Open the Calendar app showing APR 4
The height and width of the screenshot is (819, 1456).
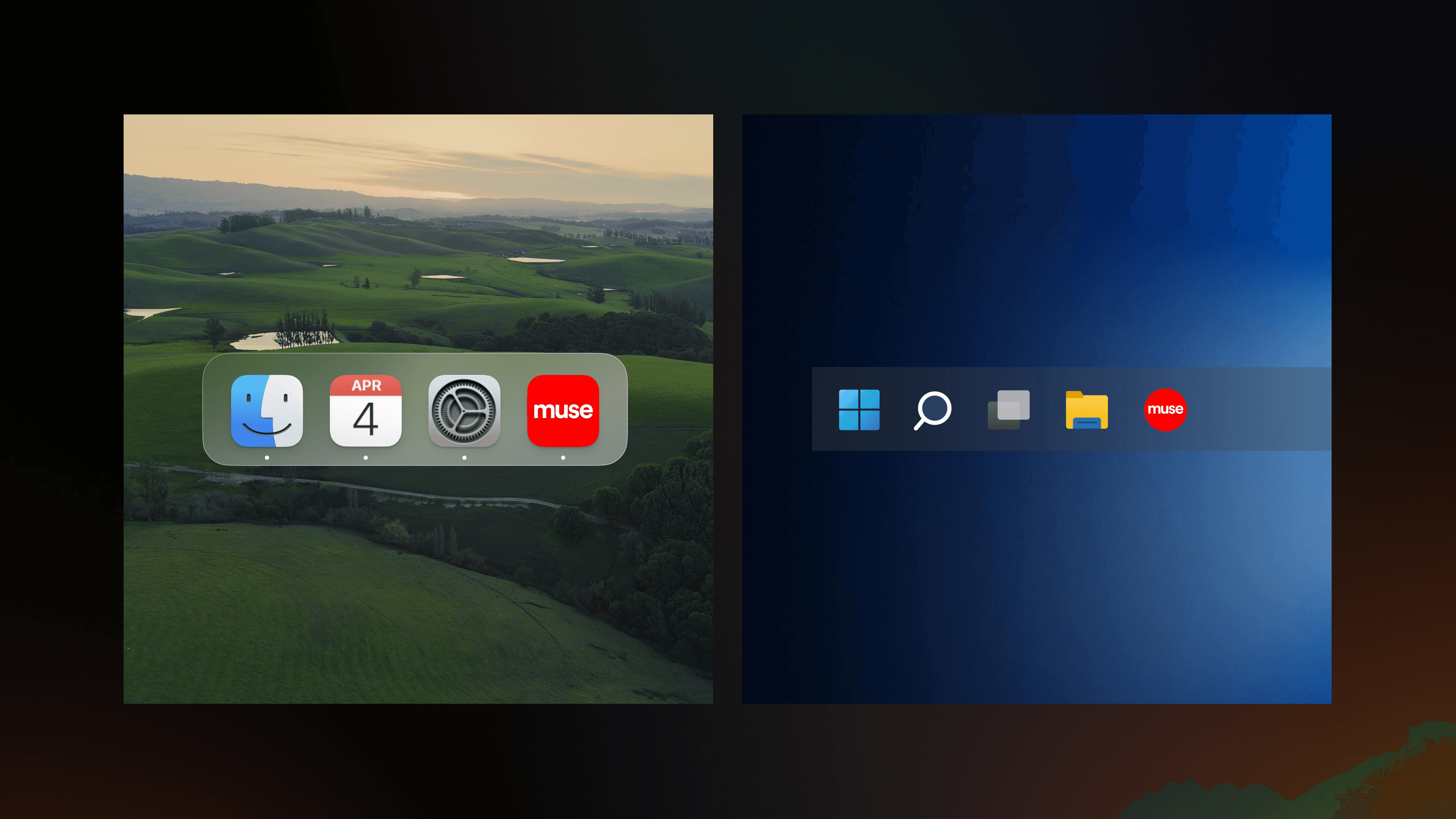pos(366,410)
